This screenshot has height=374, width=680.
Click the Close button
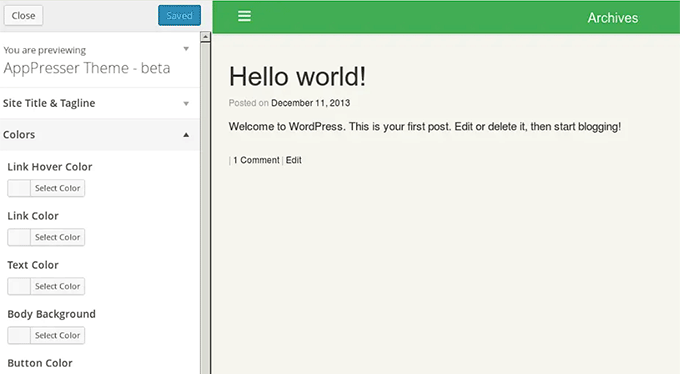[23, 16]
